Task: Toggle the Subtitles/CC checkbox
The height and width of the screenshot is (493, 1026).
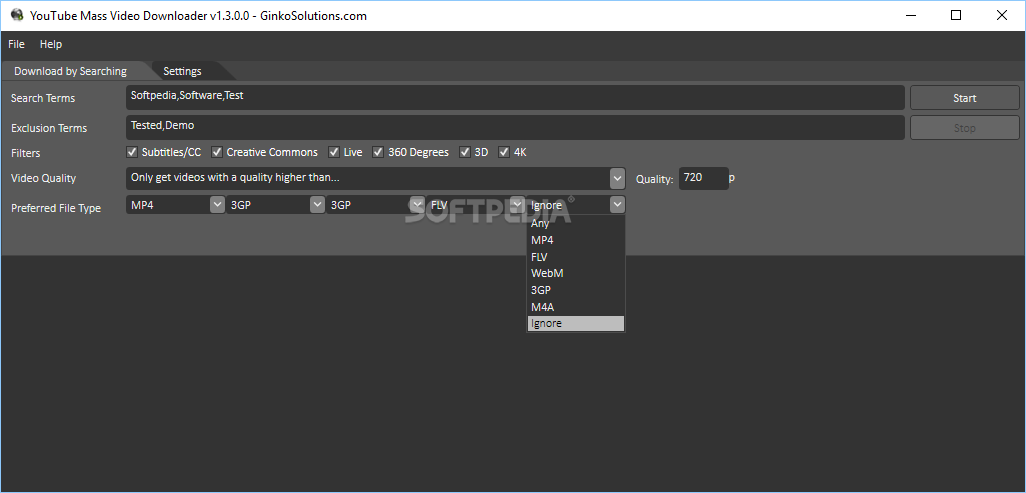Action: (x=132, y=152)
